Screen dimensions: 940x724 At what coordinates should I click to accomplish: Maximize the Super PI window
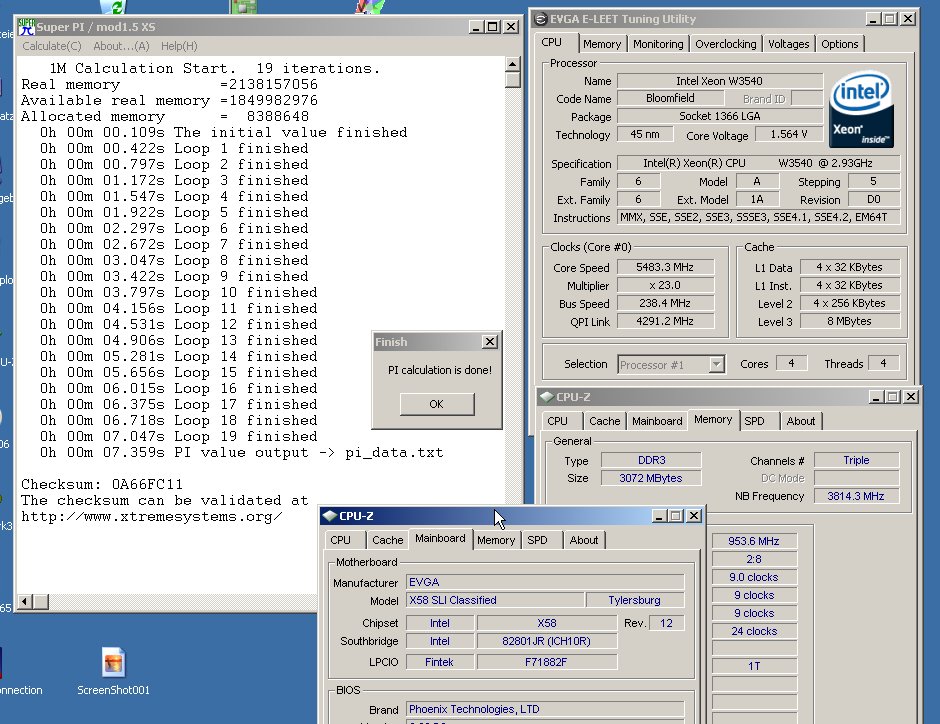pyautogui.click(x=493, y=27)
